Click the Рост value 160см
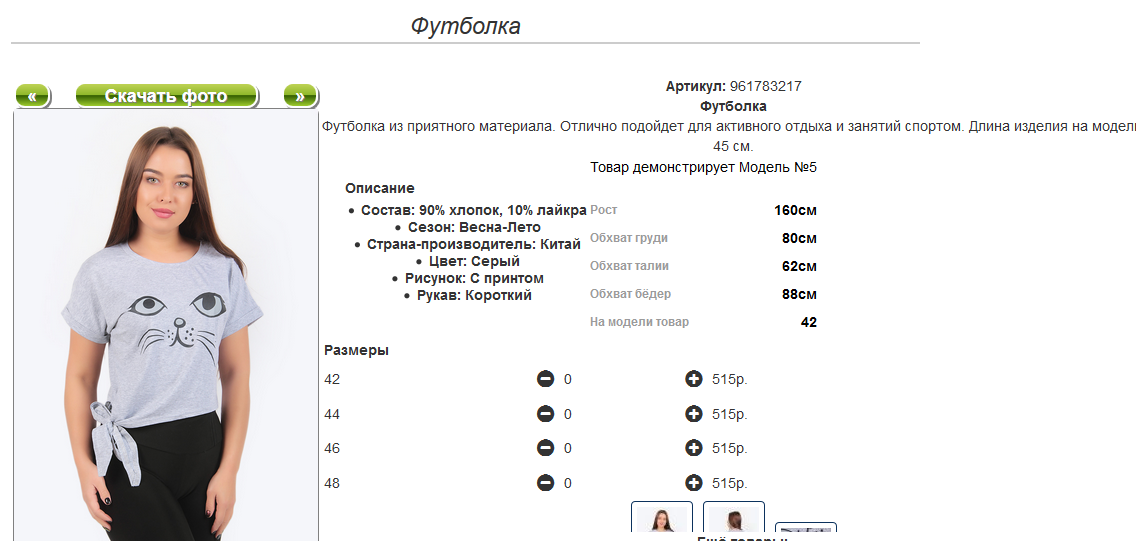Viewport: 1136px width, 541px height. click(x=795, y=211)
